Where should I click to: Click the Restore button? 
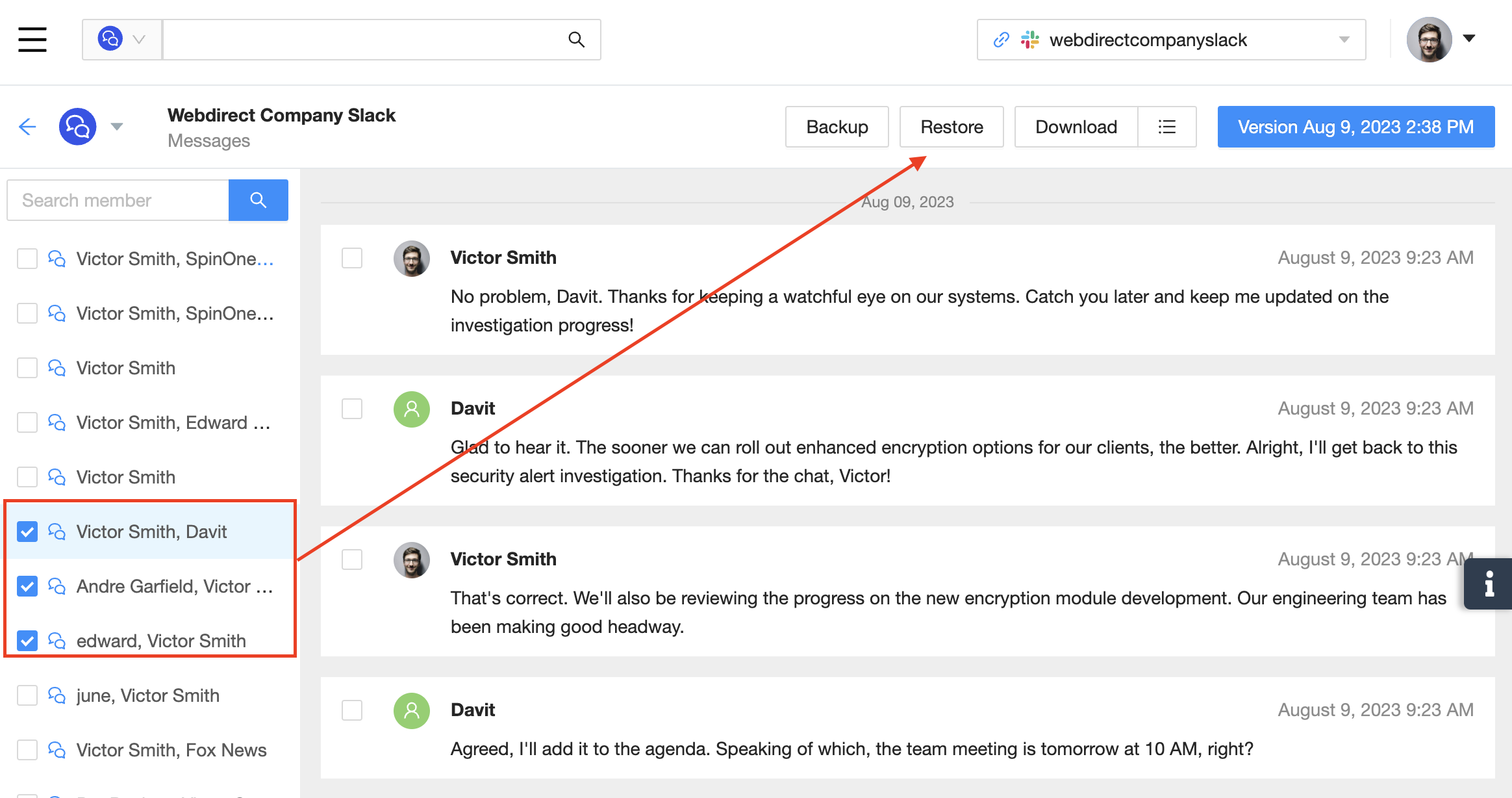click(951, 127)
